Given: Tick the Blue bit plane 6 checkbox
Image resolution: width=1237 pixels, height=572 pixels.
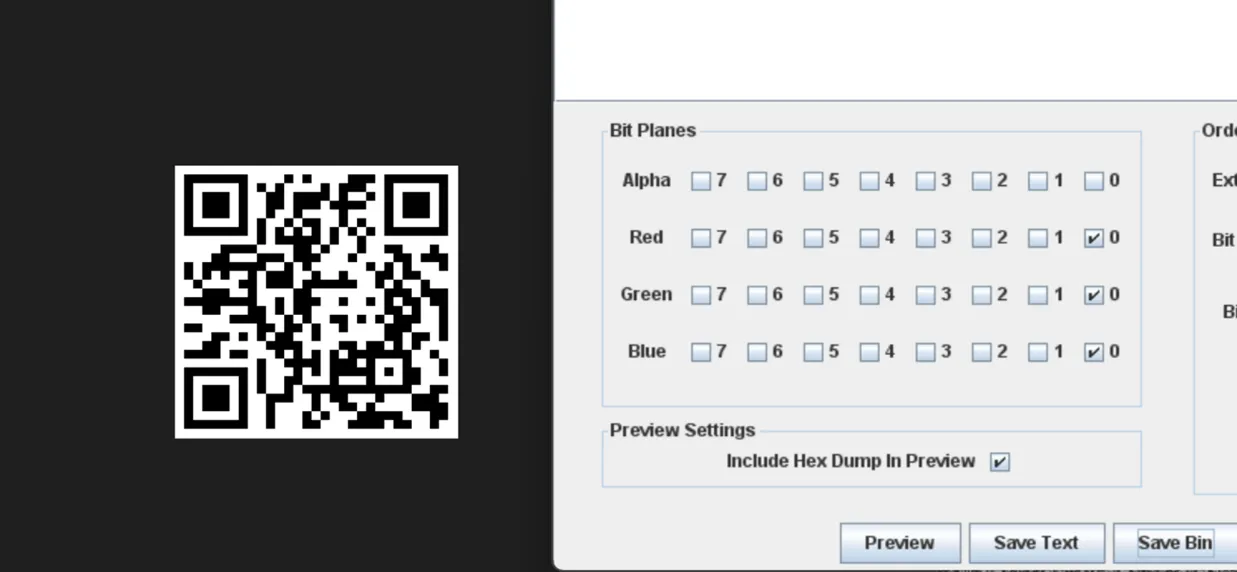Looking at the screenshot, I should 757,352.
